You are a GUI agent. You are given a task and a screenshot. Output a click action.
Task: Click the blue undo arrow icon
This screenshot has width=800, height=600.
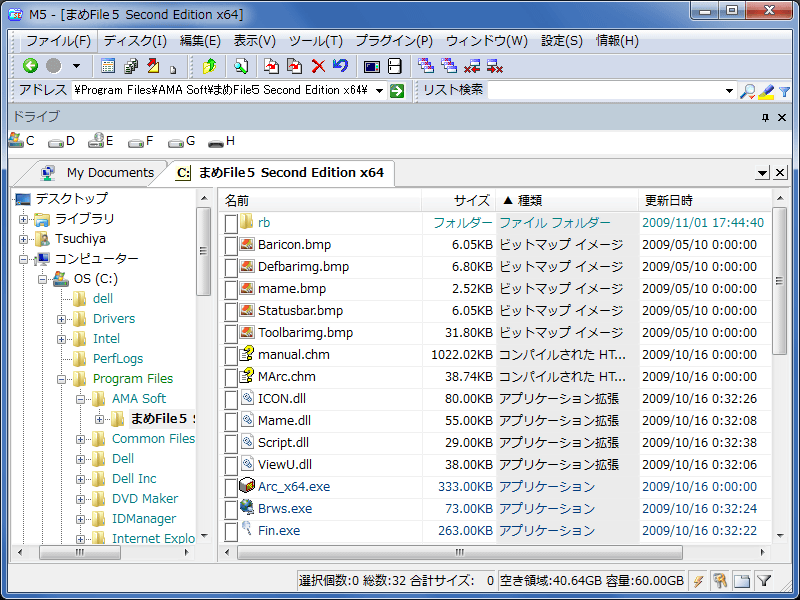coord(340,66)
